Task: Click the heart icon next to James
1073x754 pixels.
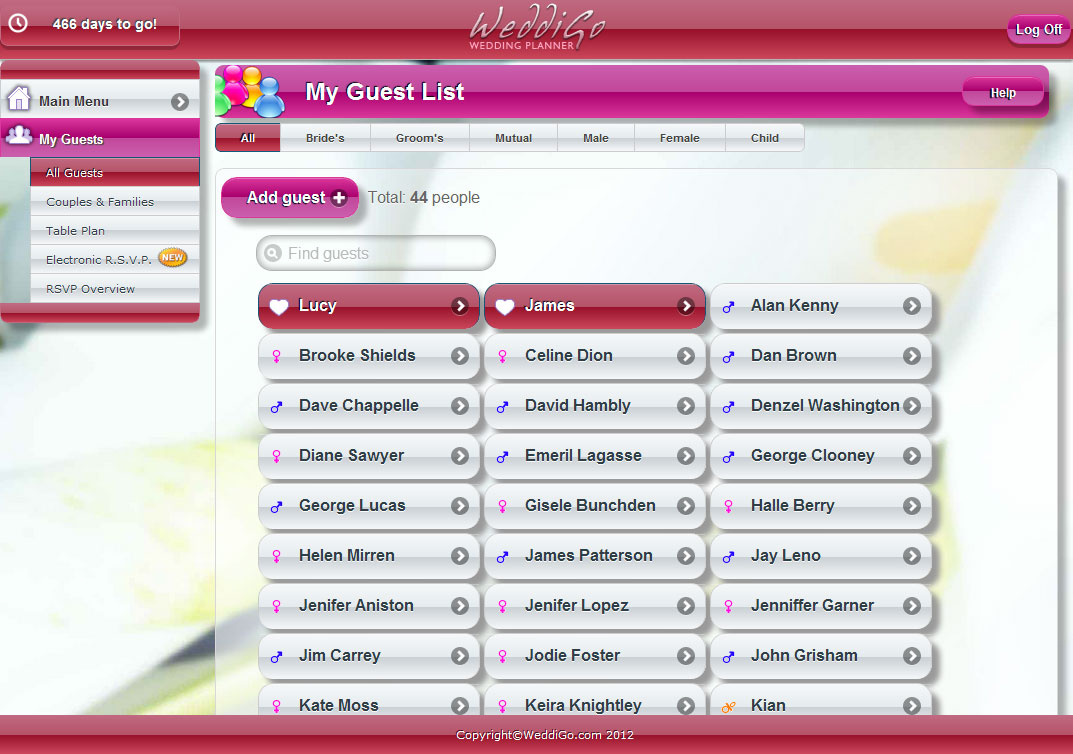Action: (x=505, y=307)
